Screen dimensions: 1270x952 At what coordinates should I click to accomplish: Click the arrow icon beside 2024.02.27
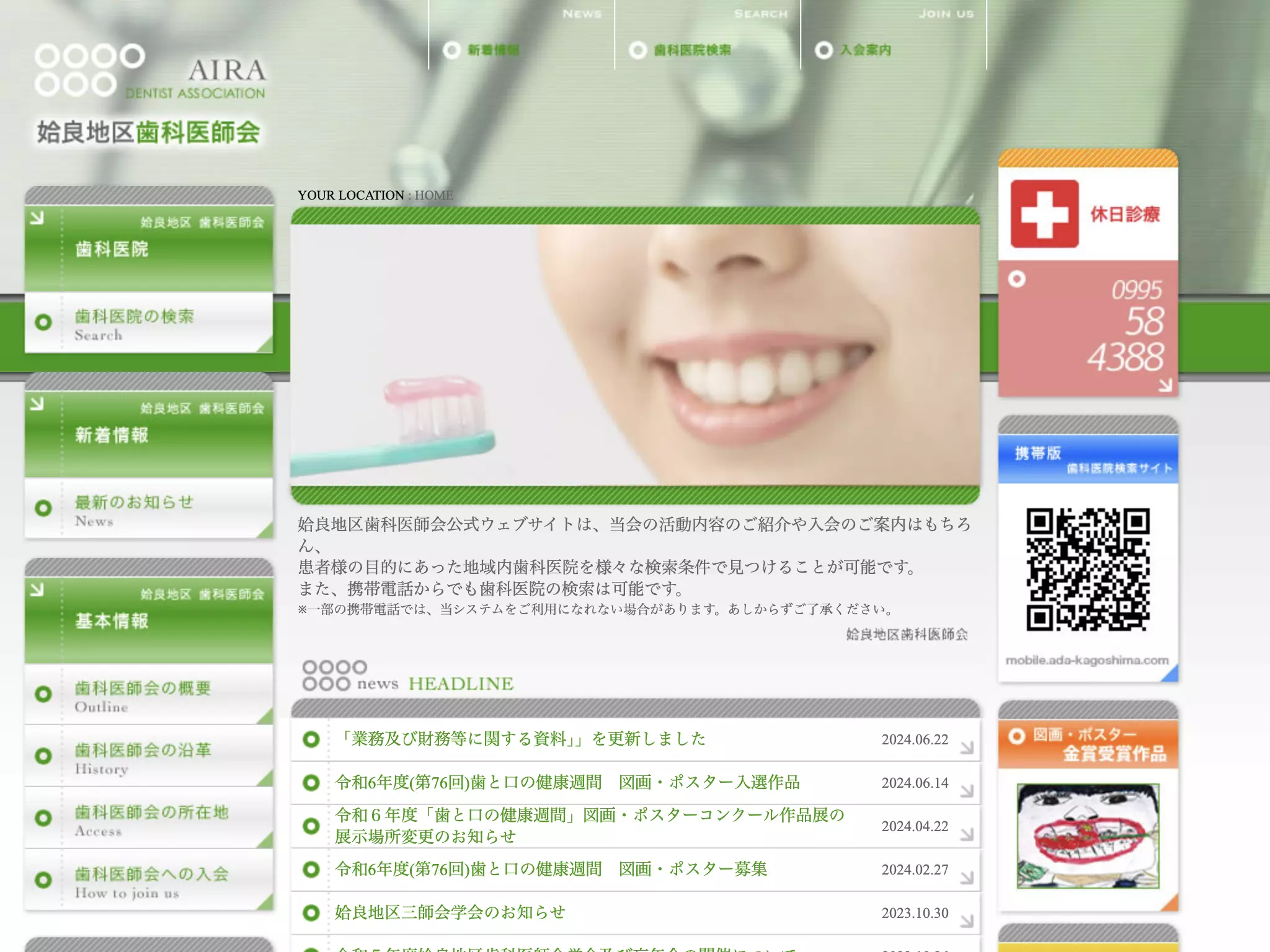pyautogui.click(x=967, y=878)
